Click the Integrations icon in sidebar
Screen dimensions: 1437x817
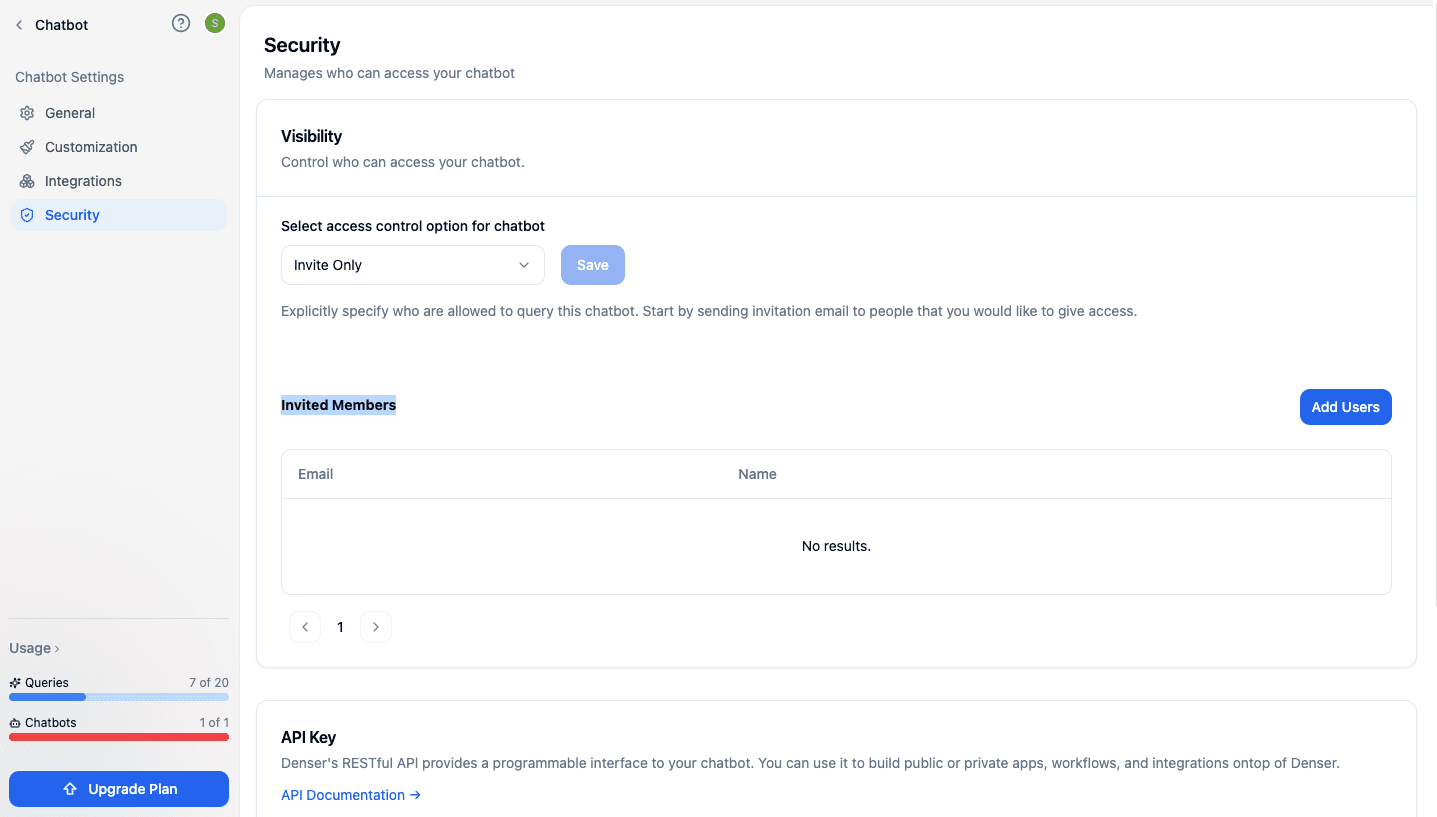click(27, 181)
